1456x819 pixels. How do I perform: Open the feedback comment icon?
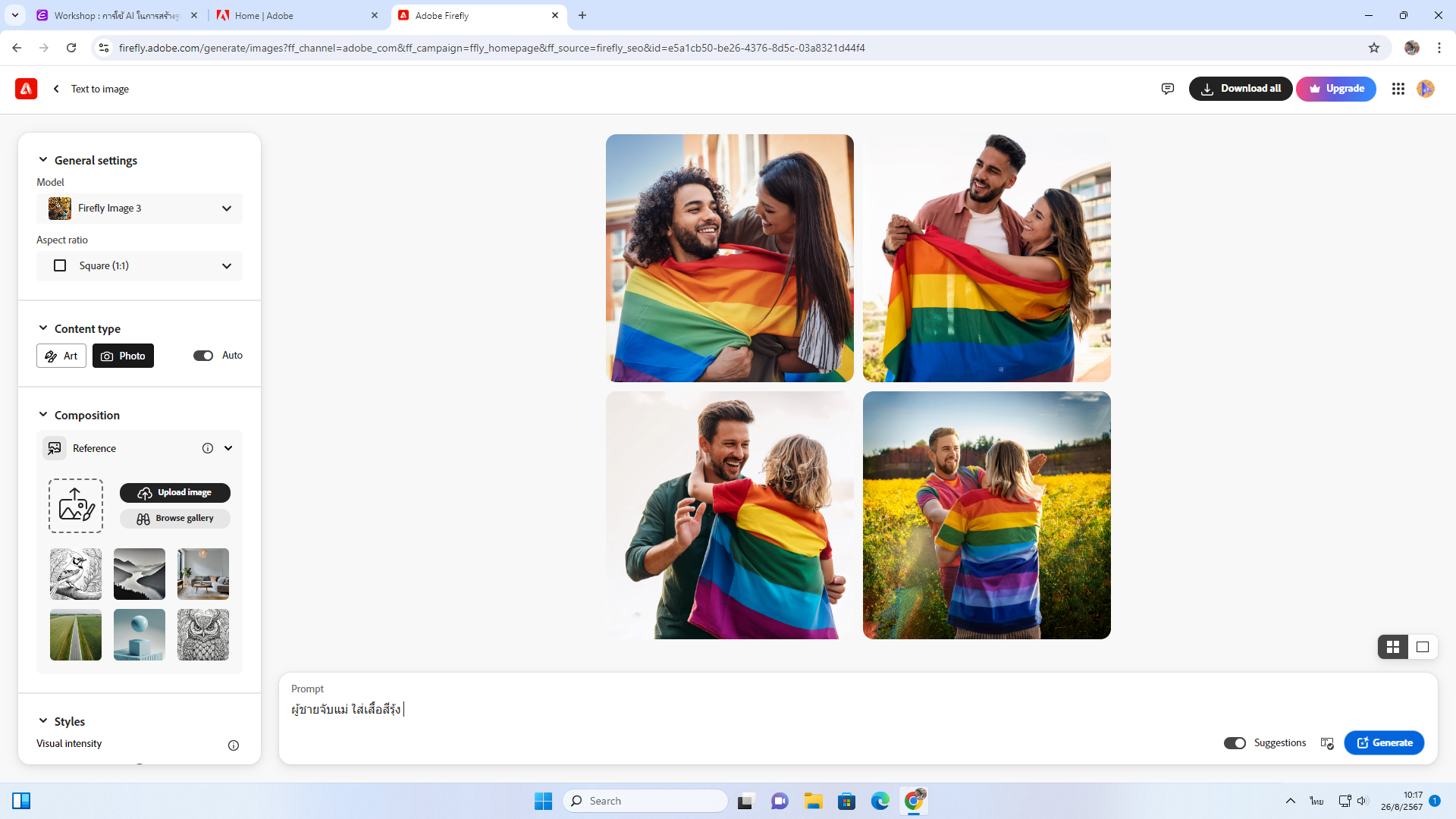(1167, 89)
